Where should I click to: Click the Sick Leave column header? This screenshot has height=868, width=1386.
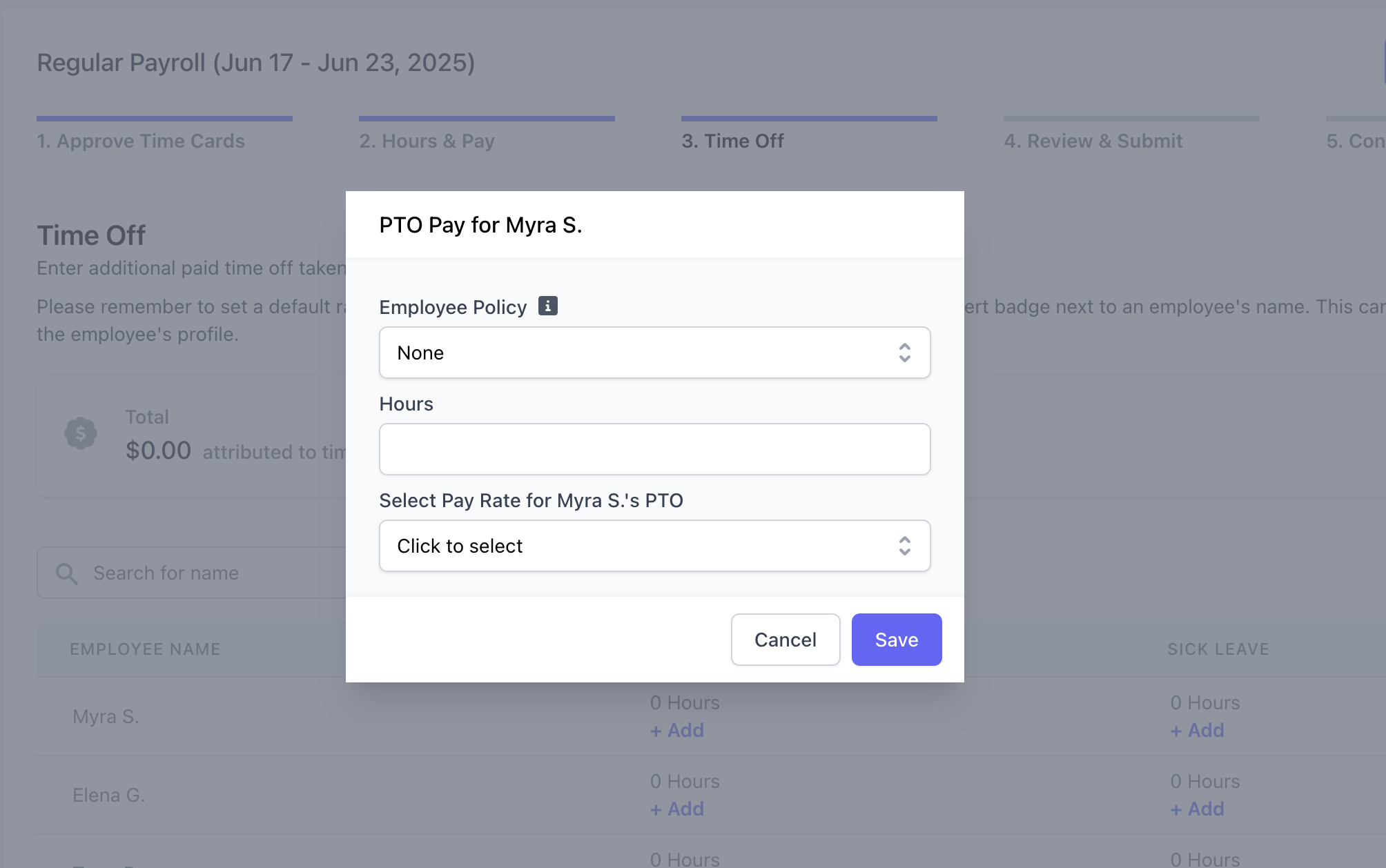(x=1218, y=649)
